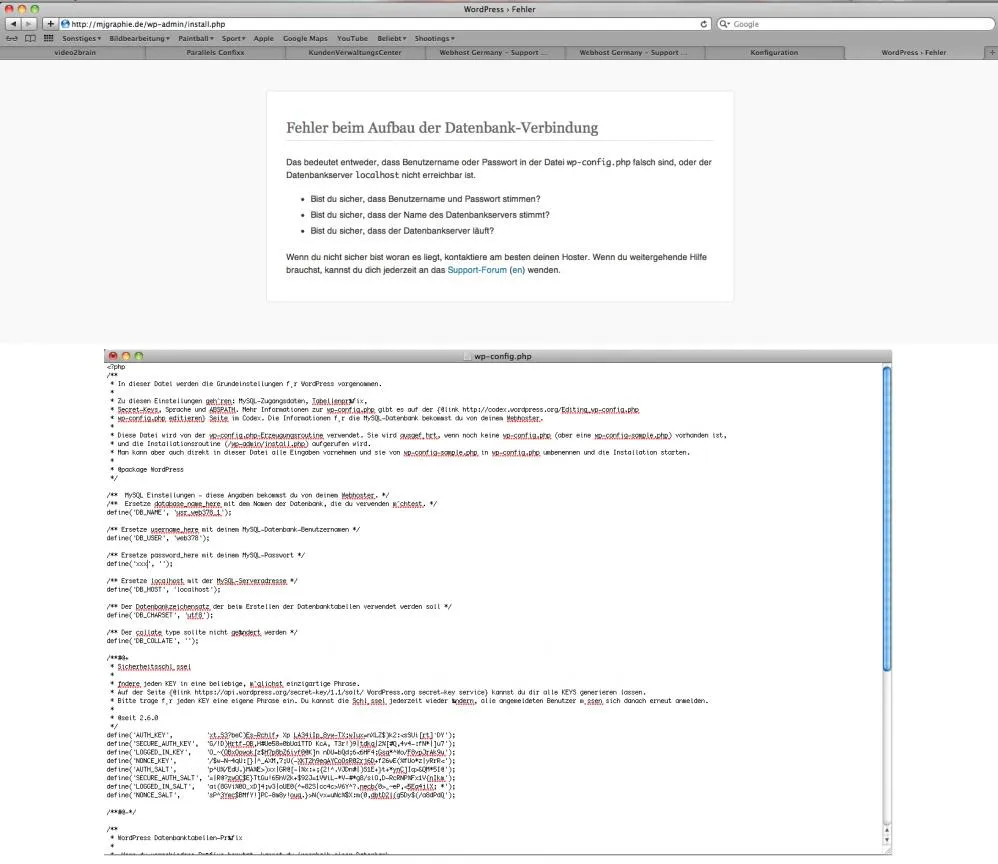Click the opening <?php line in editor
This screenshot has height=864, width=998.
click(x=116, y=367)
